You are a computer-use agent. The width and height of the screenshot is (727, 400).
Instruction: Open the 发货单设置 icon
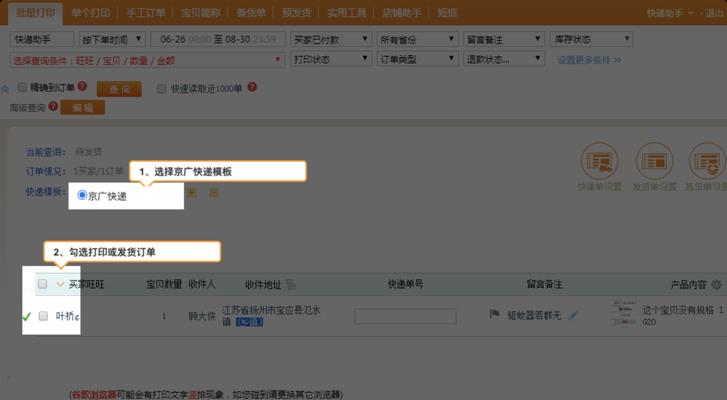point(654,161)
